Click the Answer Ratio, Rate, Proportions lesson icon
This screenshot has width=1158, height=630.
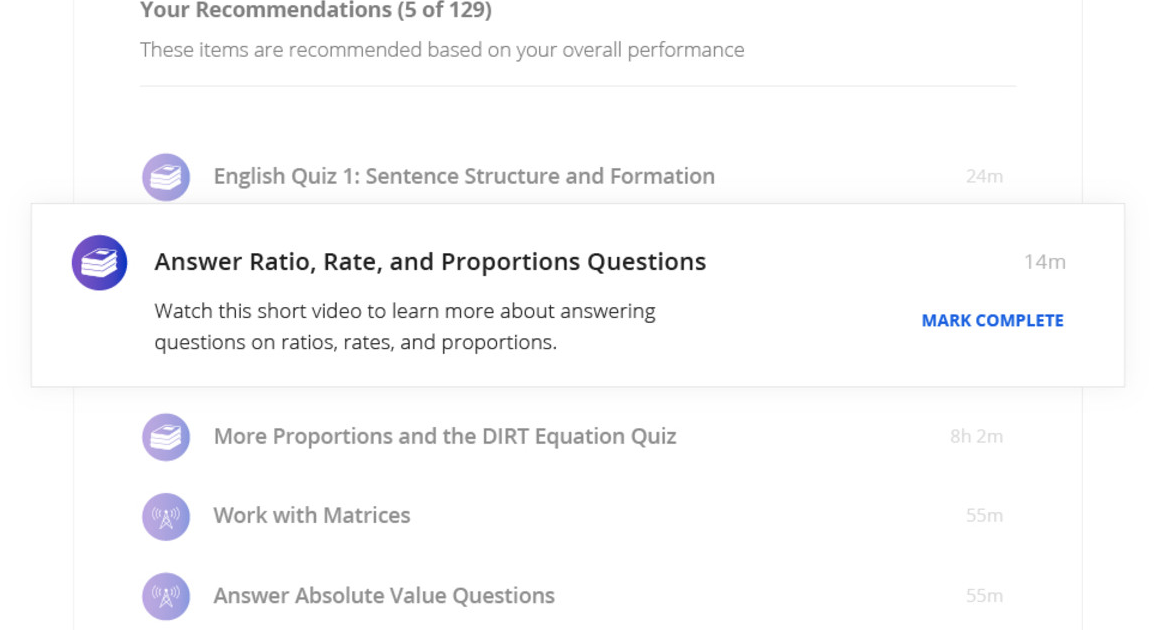99,263
